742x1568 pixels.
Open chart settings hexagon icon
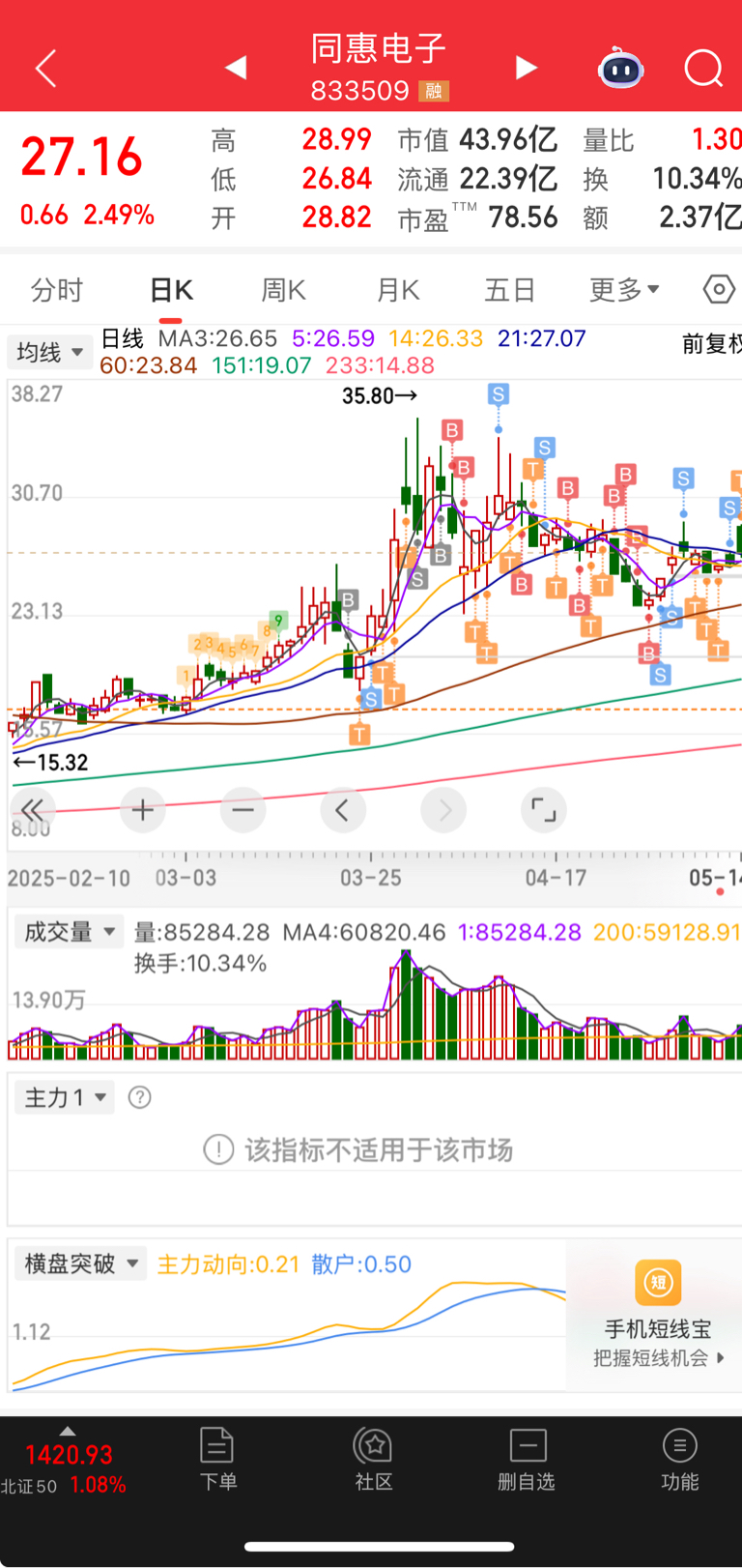tap(719, 289)
